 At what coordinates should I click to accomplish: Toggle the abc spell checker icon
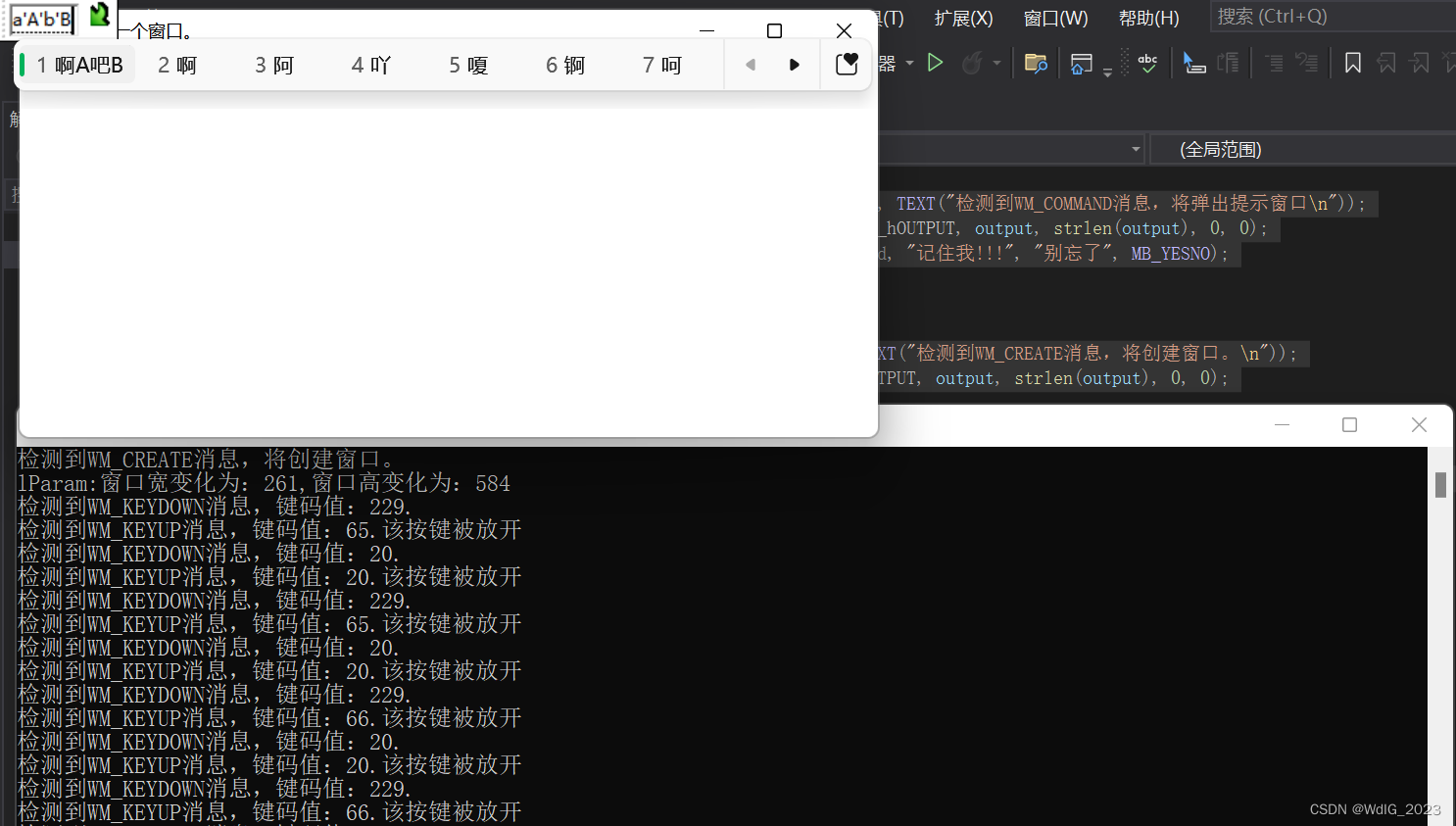(x=1147, y=64)
